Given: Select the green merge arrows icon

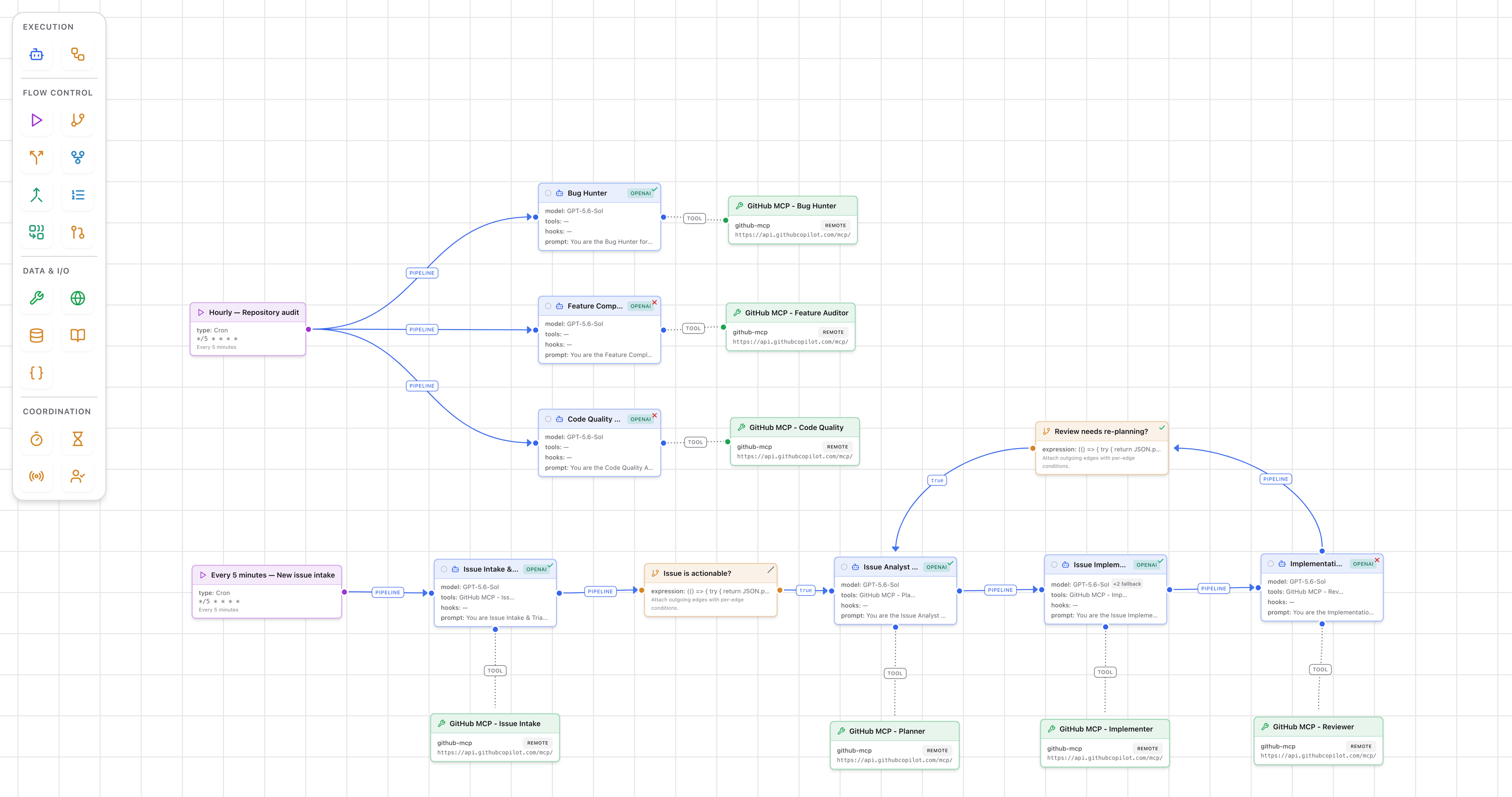Looking at the screenshot, I should tap(36, 195).
